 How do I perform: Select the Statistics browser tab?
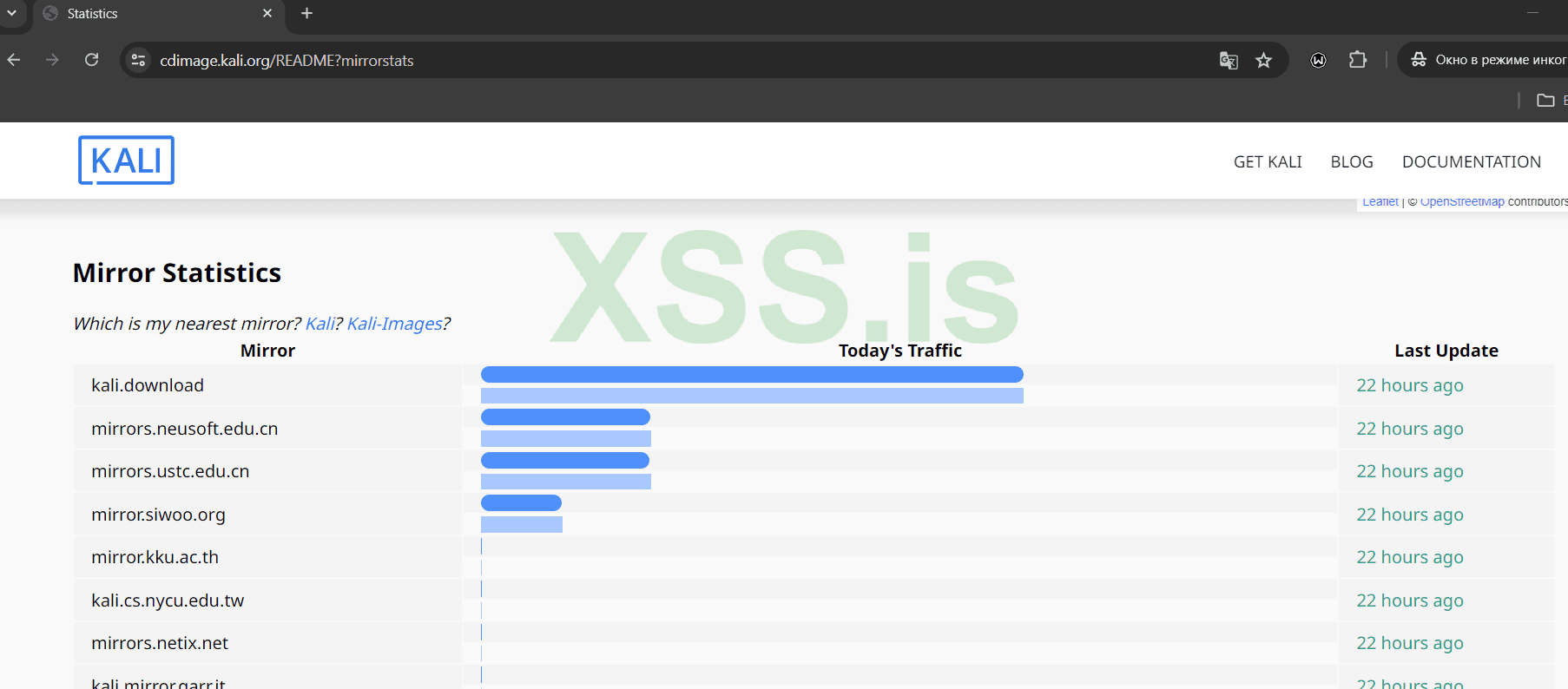158,14
